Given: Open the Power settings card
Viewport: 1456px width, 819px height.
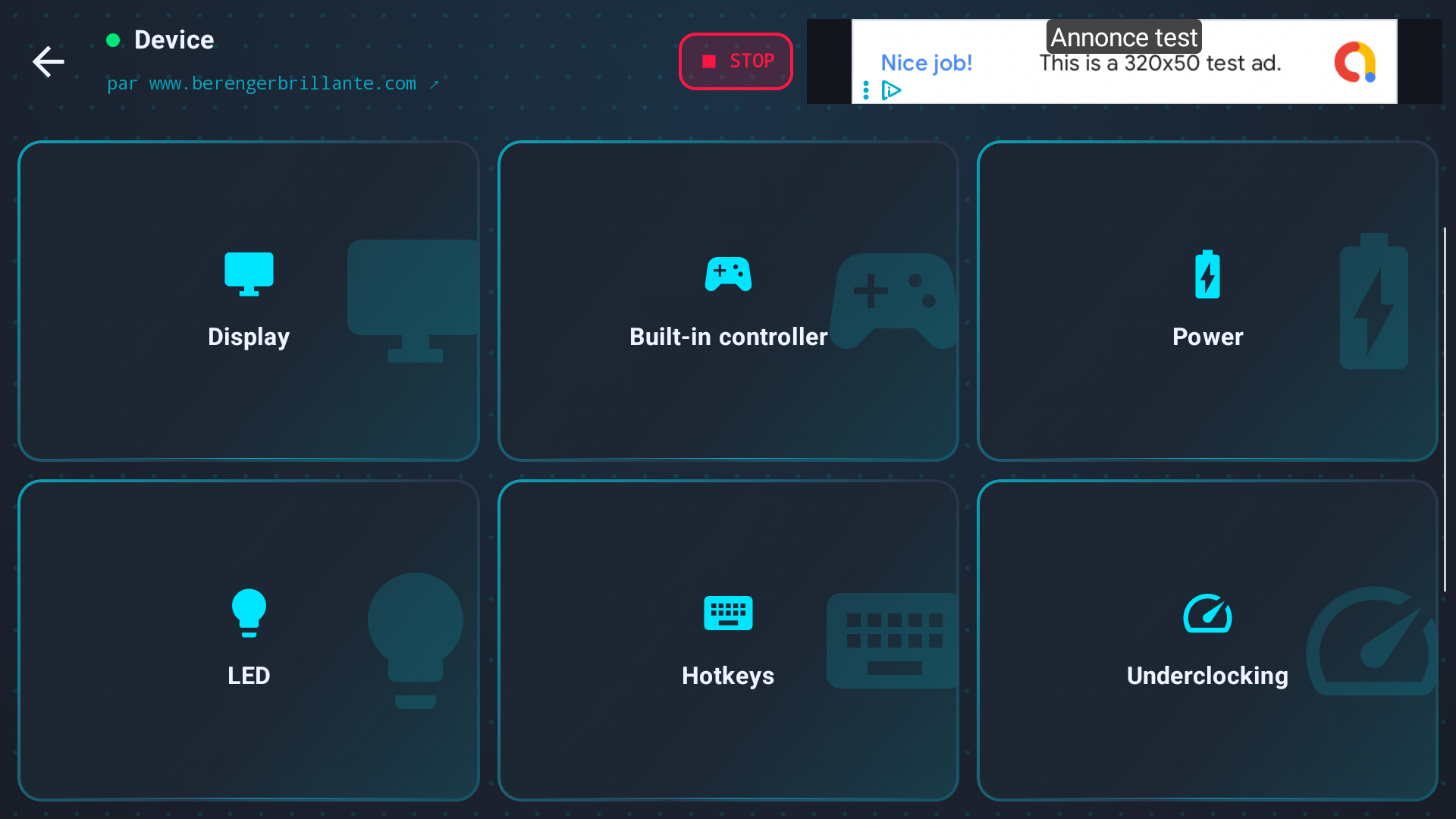Looking at the screenshot, I should point(1207,301).
